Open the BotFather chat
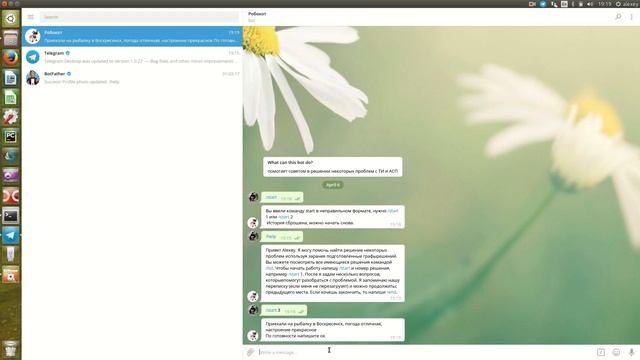This screenshot has height=360, width=640. click(132, 78)
